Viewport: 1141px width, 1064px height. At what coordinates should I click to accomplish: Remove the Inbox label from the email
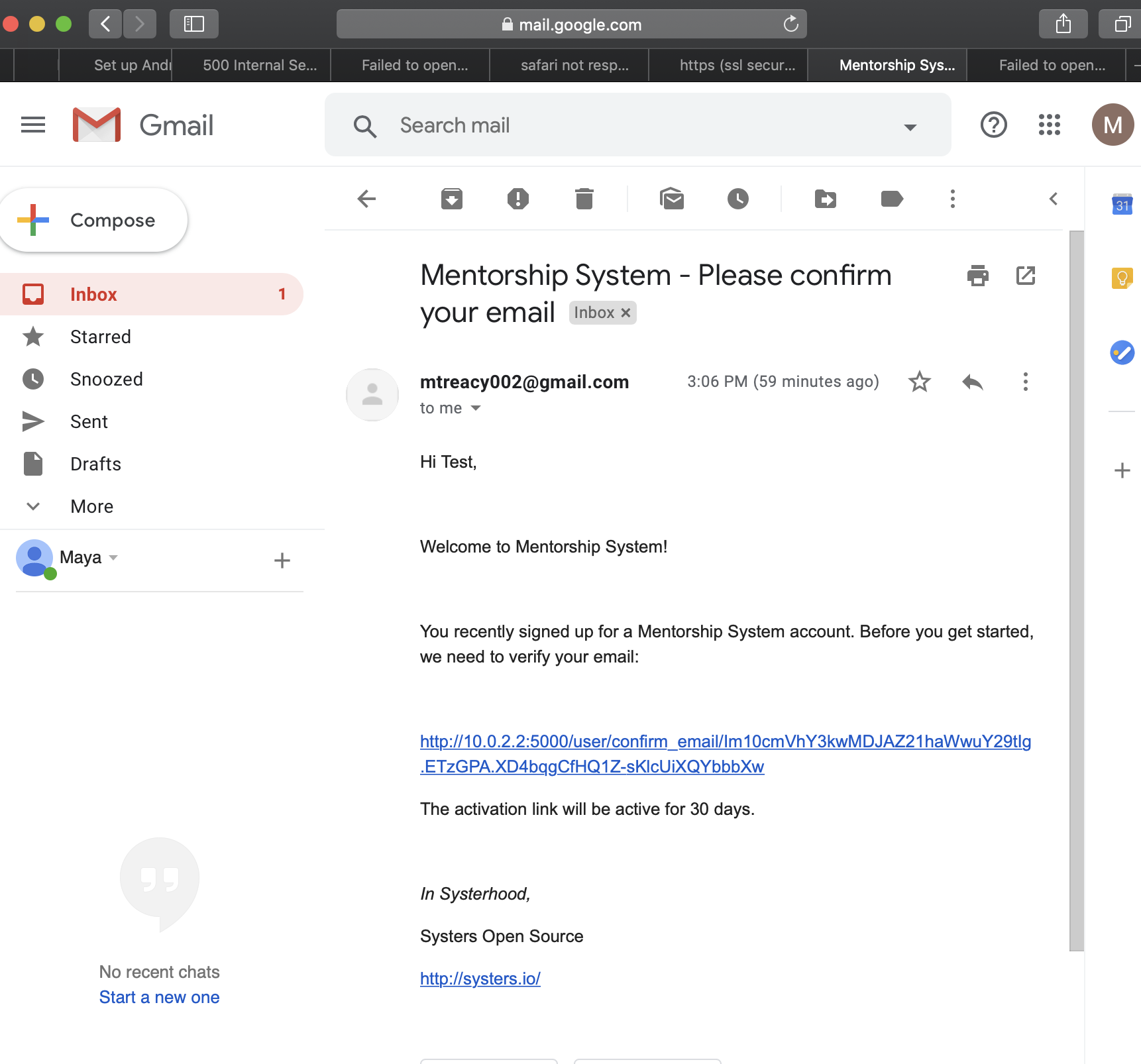(625, 313)
